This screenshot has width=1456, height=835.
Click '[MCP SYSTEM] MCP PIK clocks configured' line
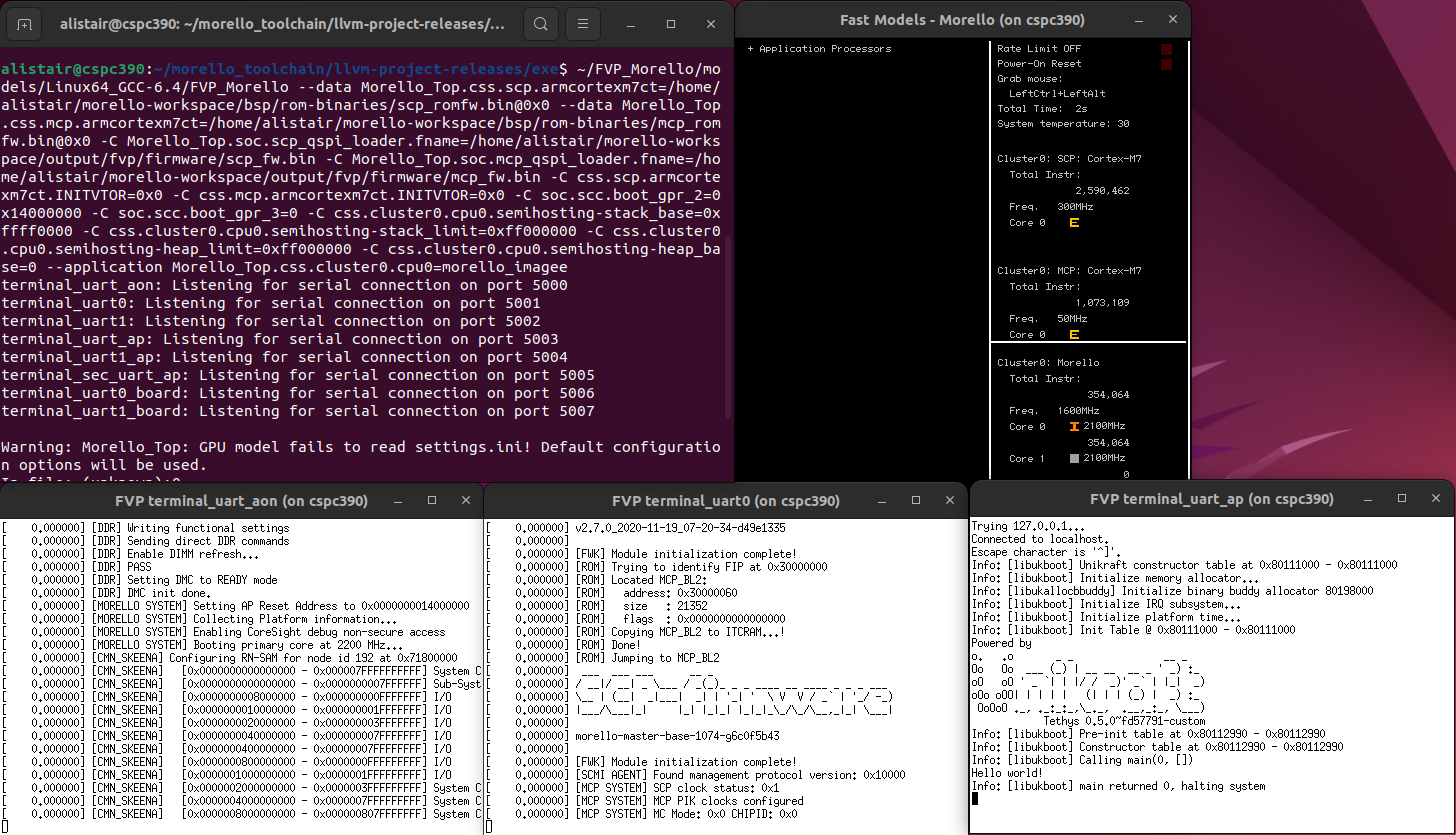[x=689, y=800]
